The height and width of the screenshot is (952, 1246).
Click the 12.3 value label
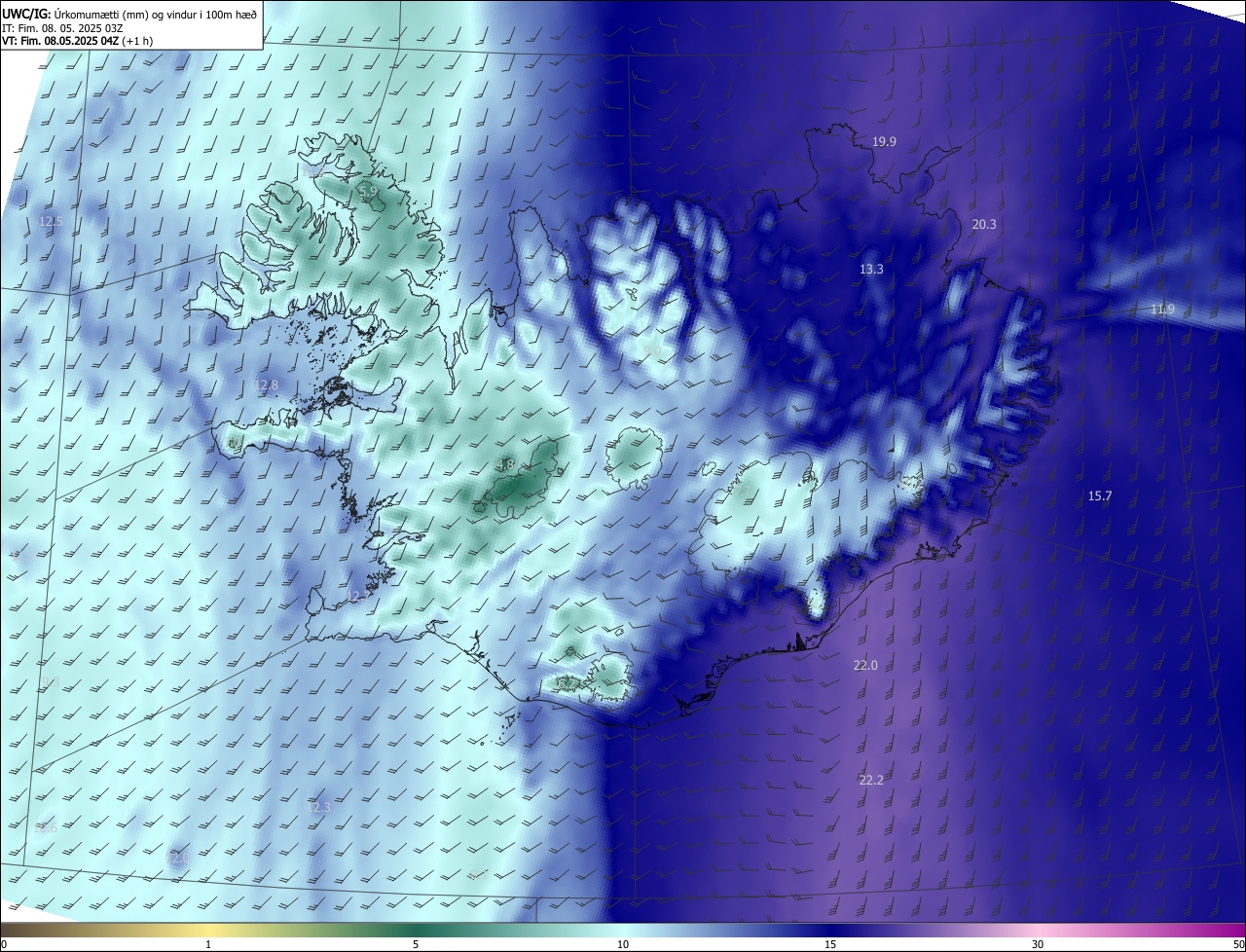[318, 808]
